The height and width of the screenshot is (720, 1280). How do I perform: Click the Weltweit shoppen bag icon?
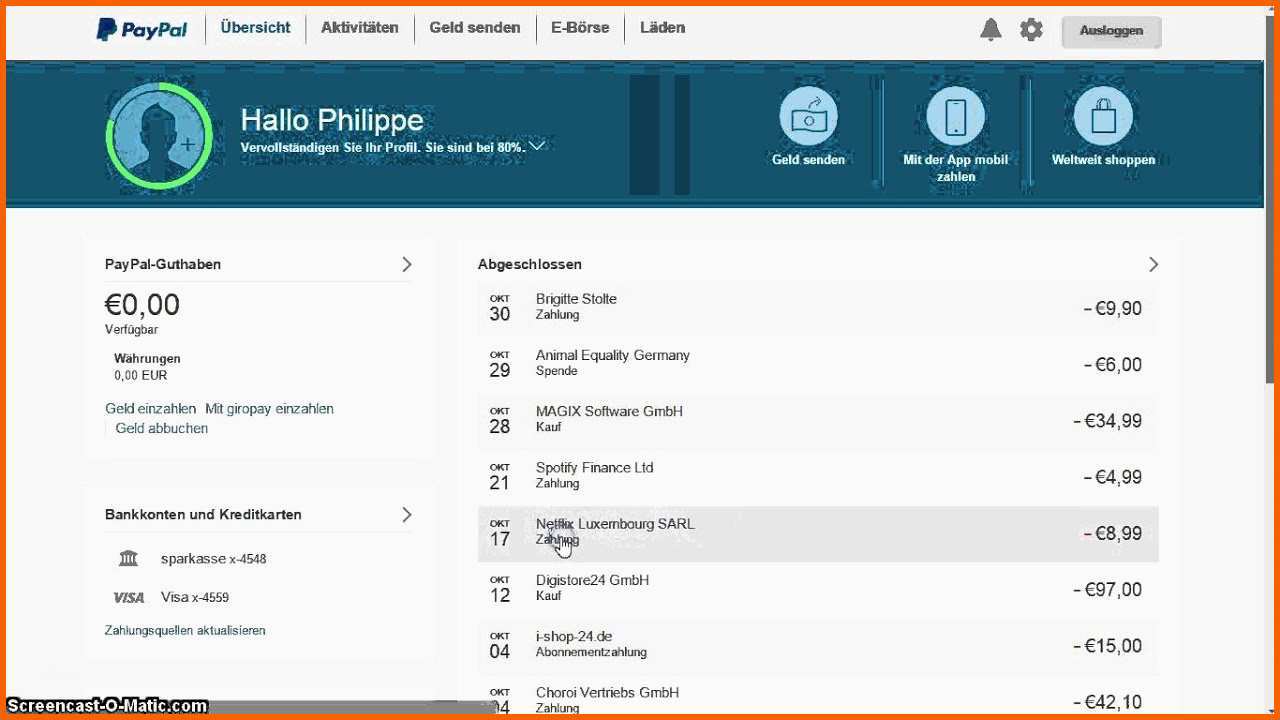(1103, 116)
